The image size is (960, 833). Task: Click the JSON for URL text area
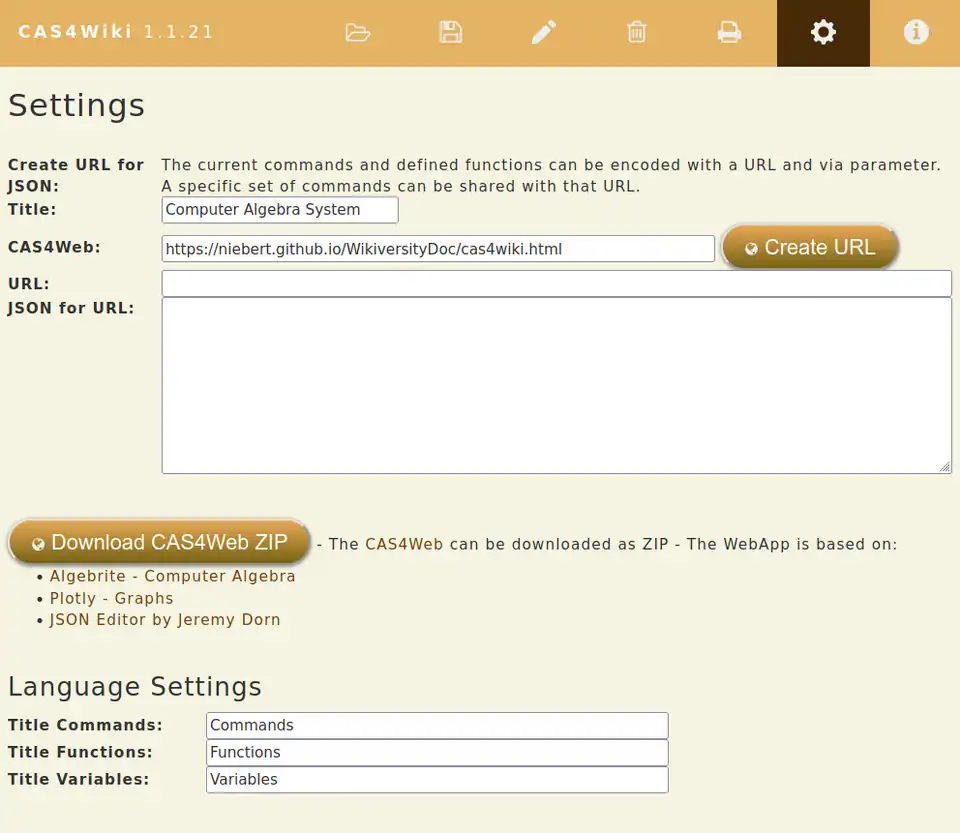(556, 384)
